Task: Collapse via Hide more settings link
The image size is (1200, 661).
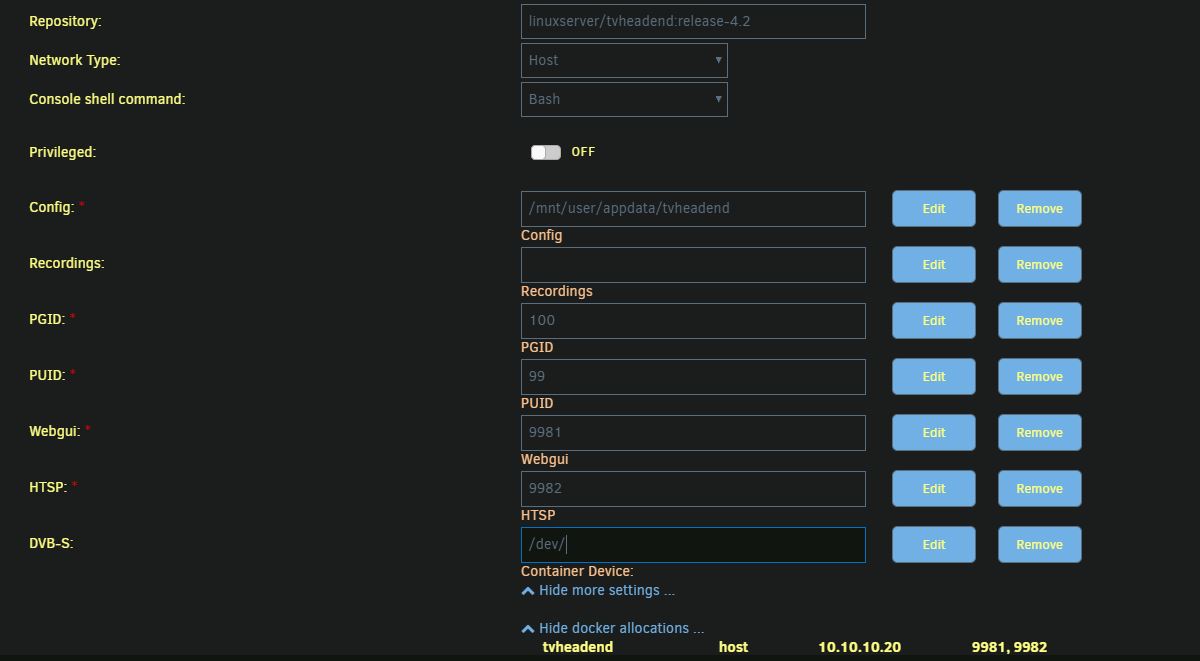Action: pyautogui.click(x=598, y=590)
